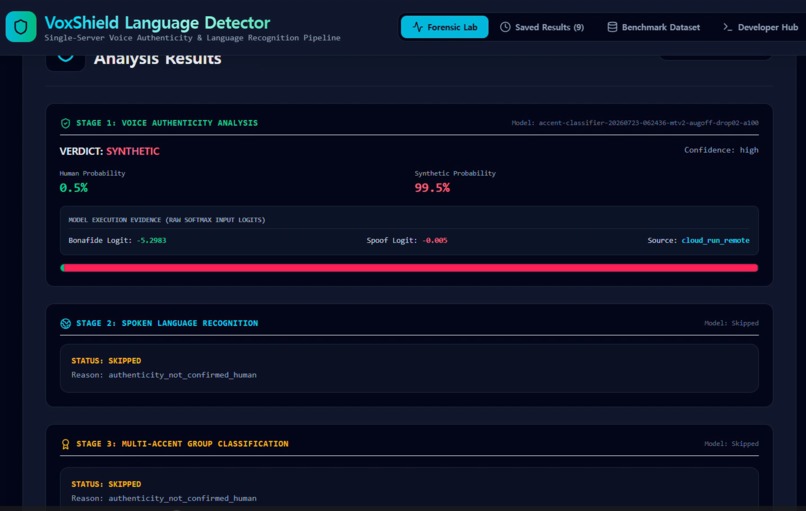Click Stage 3 STATUS: SKIPPED text
The height and width of the screenshot is (511, 806).
pyautogui.click(x=106, y=484)
